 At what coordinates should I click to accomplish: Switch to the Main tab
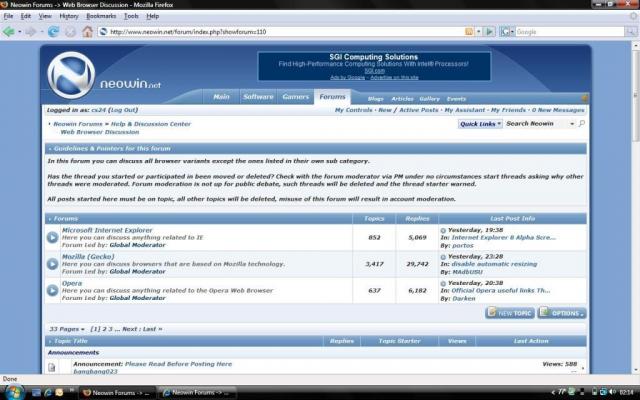221,97
